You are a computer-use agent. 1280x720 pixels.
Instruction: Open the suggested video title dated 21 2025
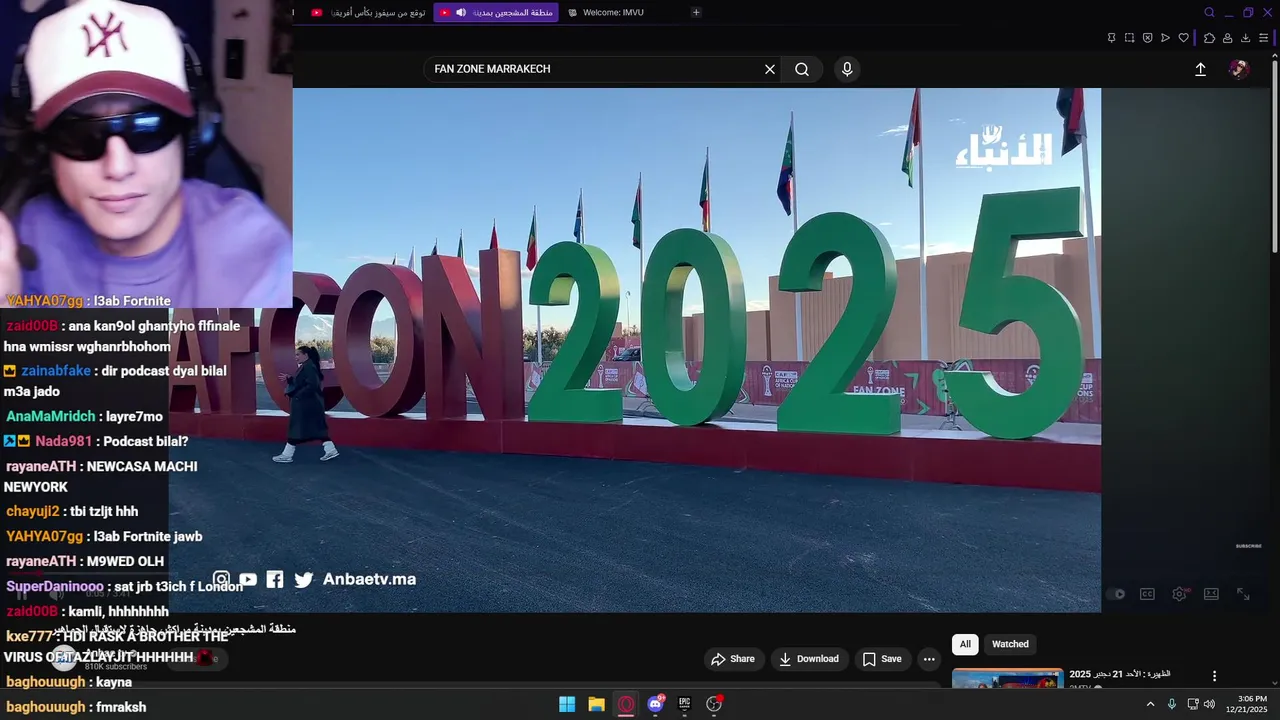pyautogui.click(x=1120, y=674)
